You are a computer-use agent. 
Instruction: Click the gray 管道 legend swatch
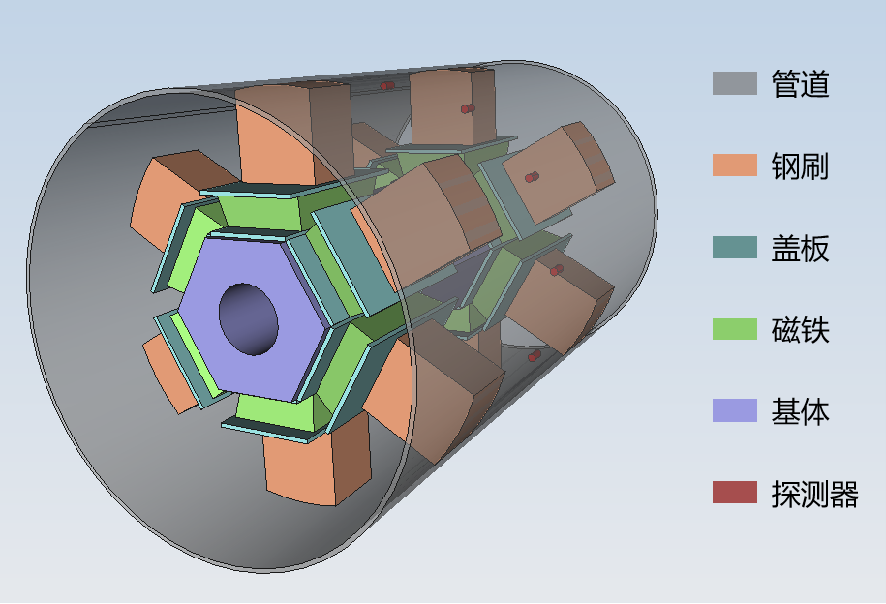click(735, 84)
